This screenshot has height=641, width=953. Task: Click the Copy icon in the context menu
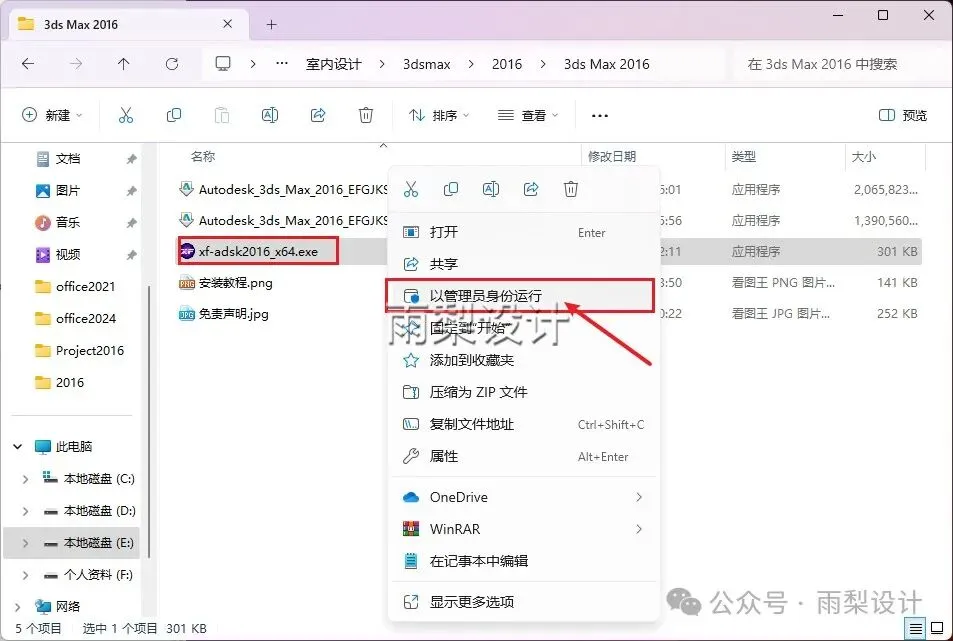[x=451, y=189]
